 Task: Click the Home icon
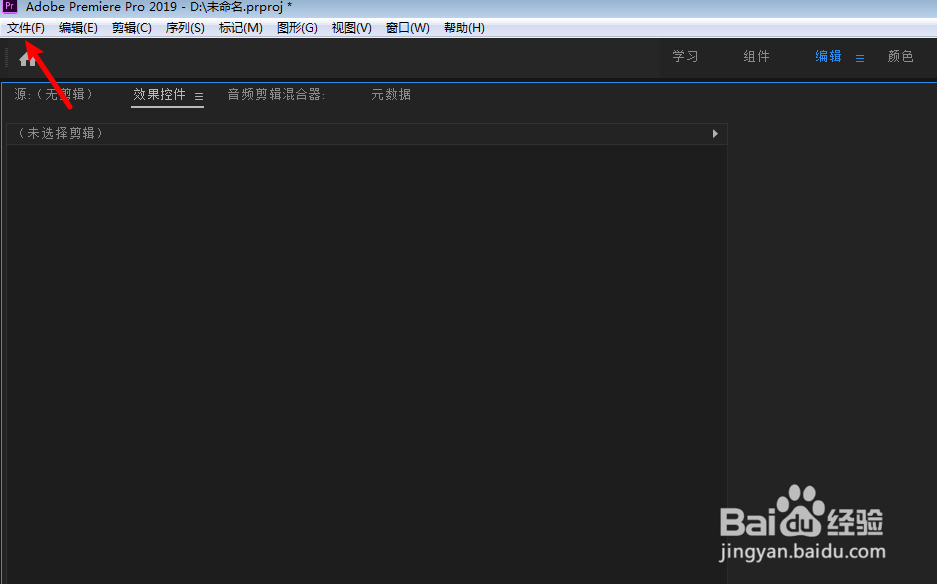click(x=27, y=59)
